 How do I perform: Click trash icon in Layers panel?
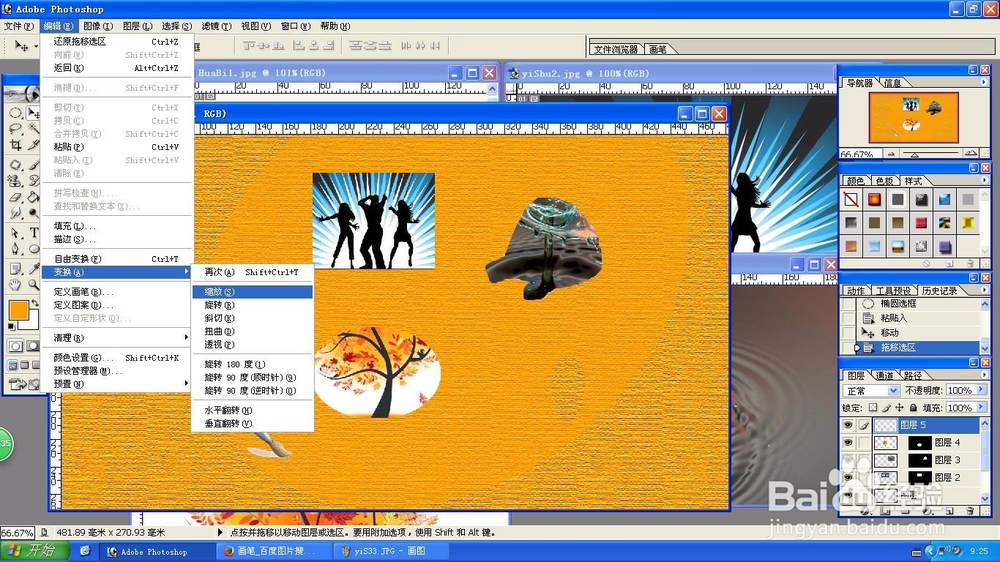(x=970, y=511)
